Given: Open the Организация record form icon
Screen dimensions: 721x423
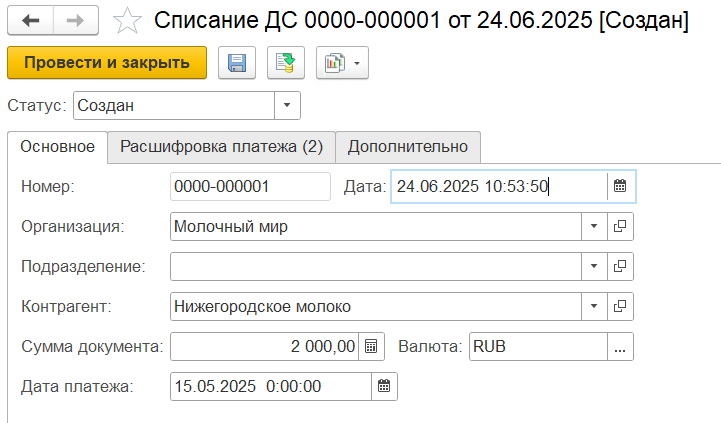Looking at the screenshot, I should click(620, 227).
